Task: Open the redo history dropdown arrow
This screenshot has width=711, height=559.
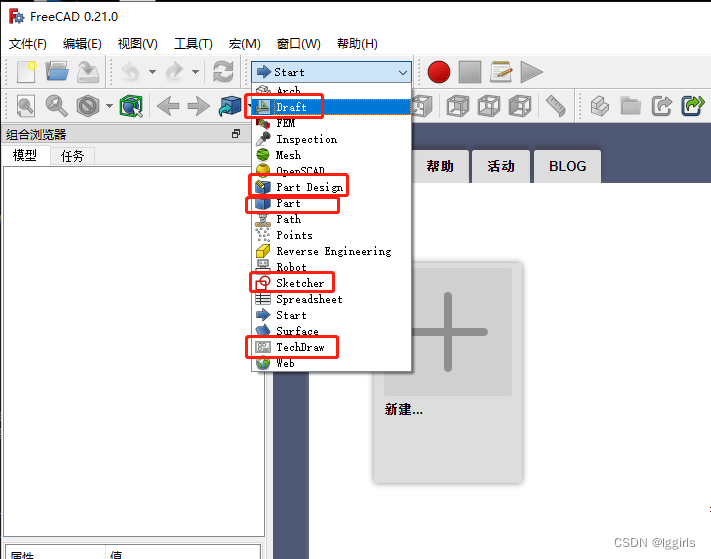Action: click(x=195, y=72)
